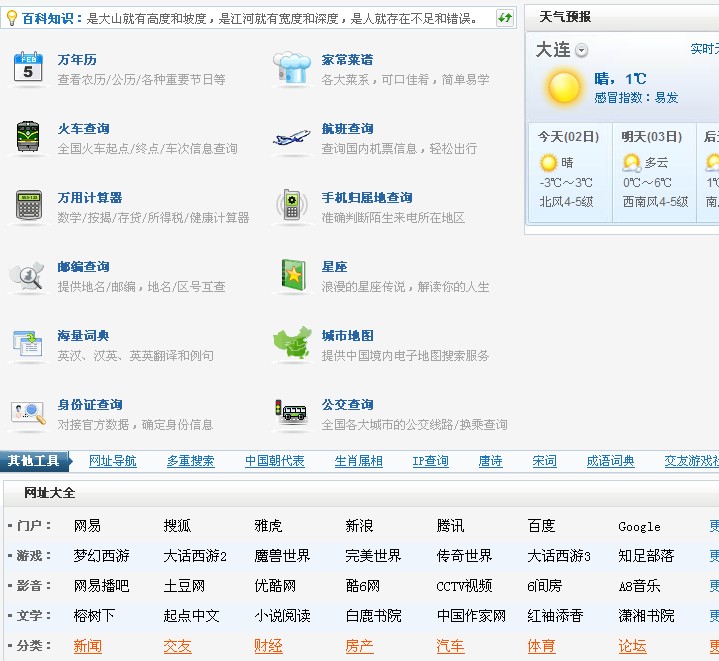The height and width of the screenshot is (661, 719).
Task: Click the 星座 green star book icon
Action: 293,275
